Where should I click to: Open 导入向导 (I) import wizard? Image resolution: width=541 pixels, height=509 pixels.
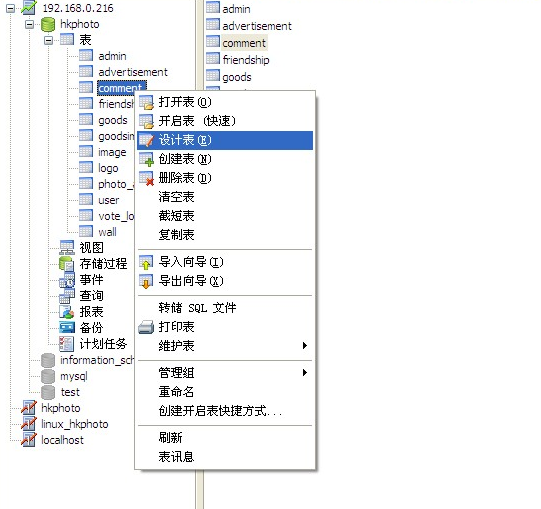point(225,262)
